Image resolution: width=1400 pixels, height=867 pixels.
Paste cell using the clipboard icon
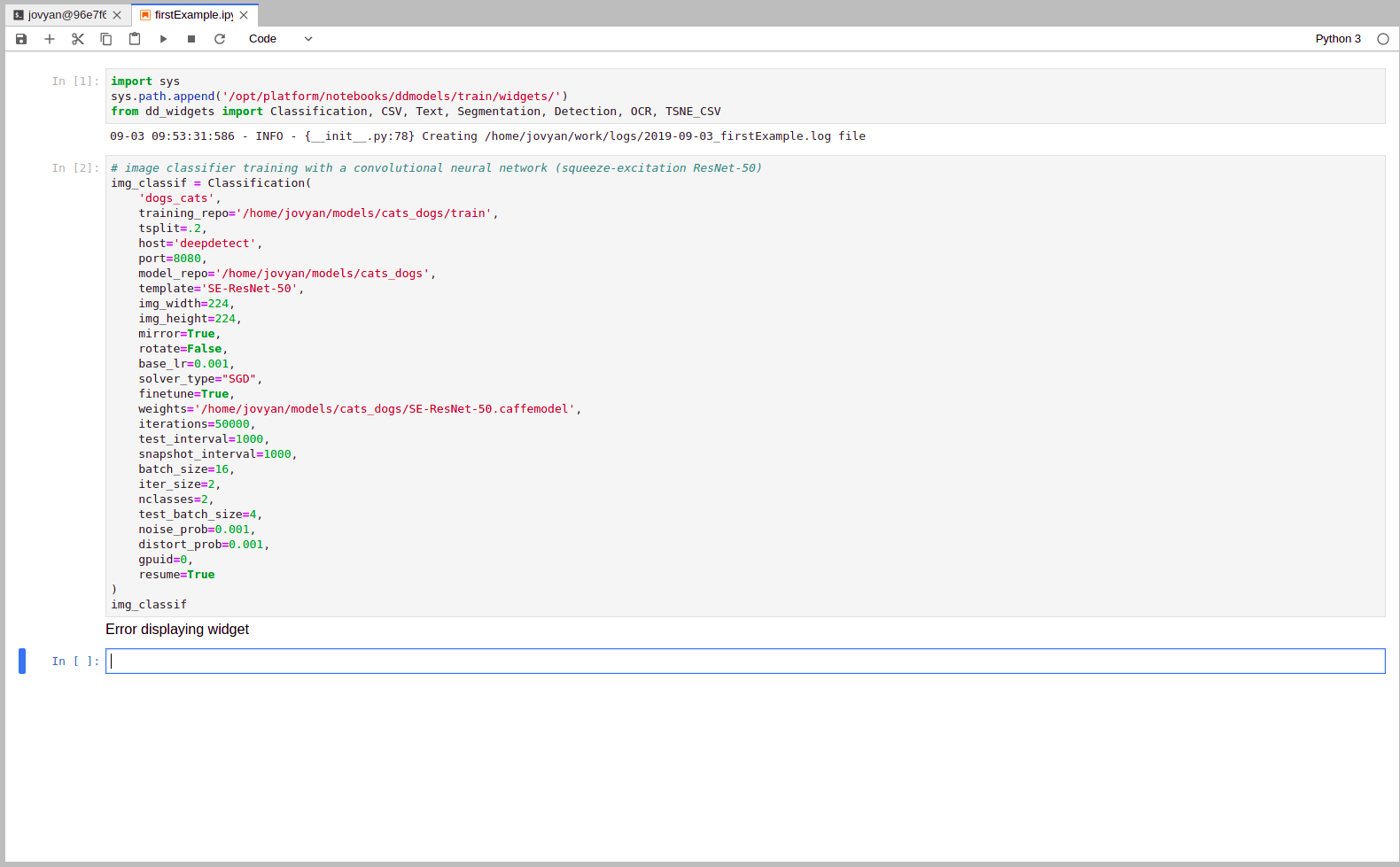point(135,39)
